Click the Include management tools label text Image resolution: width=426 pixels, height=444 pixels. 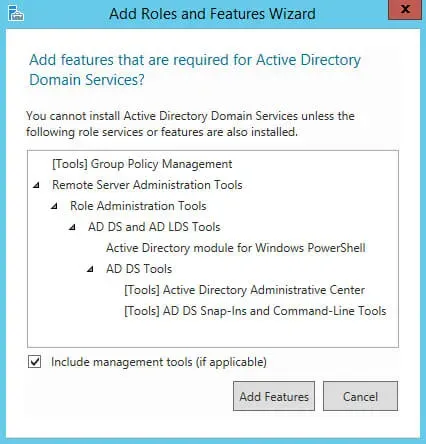point(159,362)
